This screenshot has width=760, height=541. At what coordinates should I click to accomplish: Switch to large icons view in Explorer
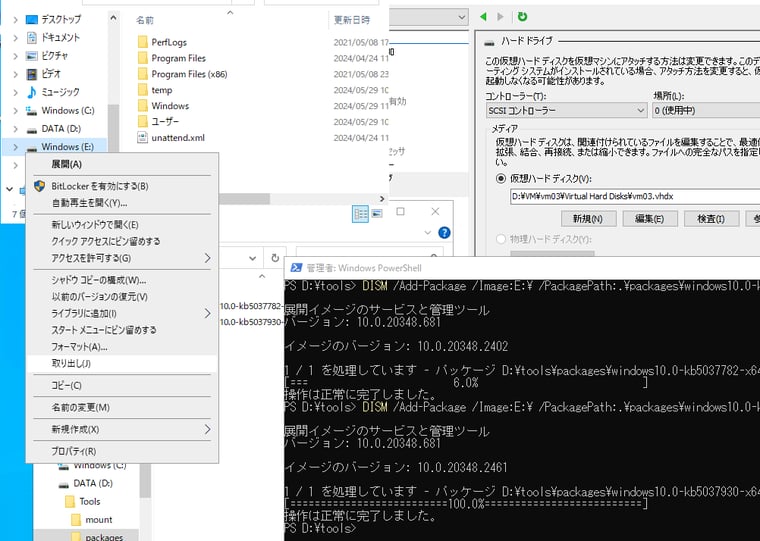pyautogui.click(x=377, y=214)
